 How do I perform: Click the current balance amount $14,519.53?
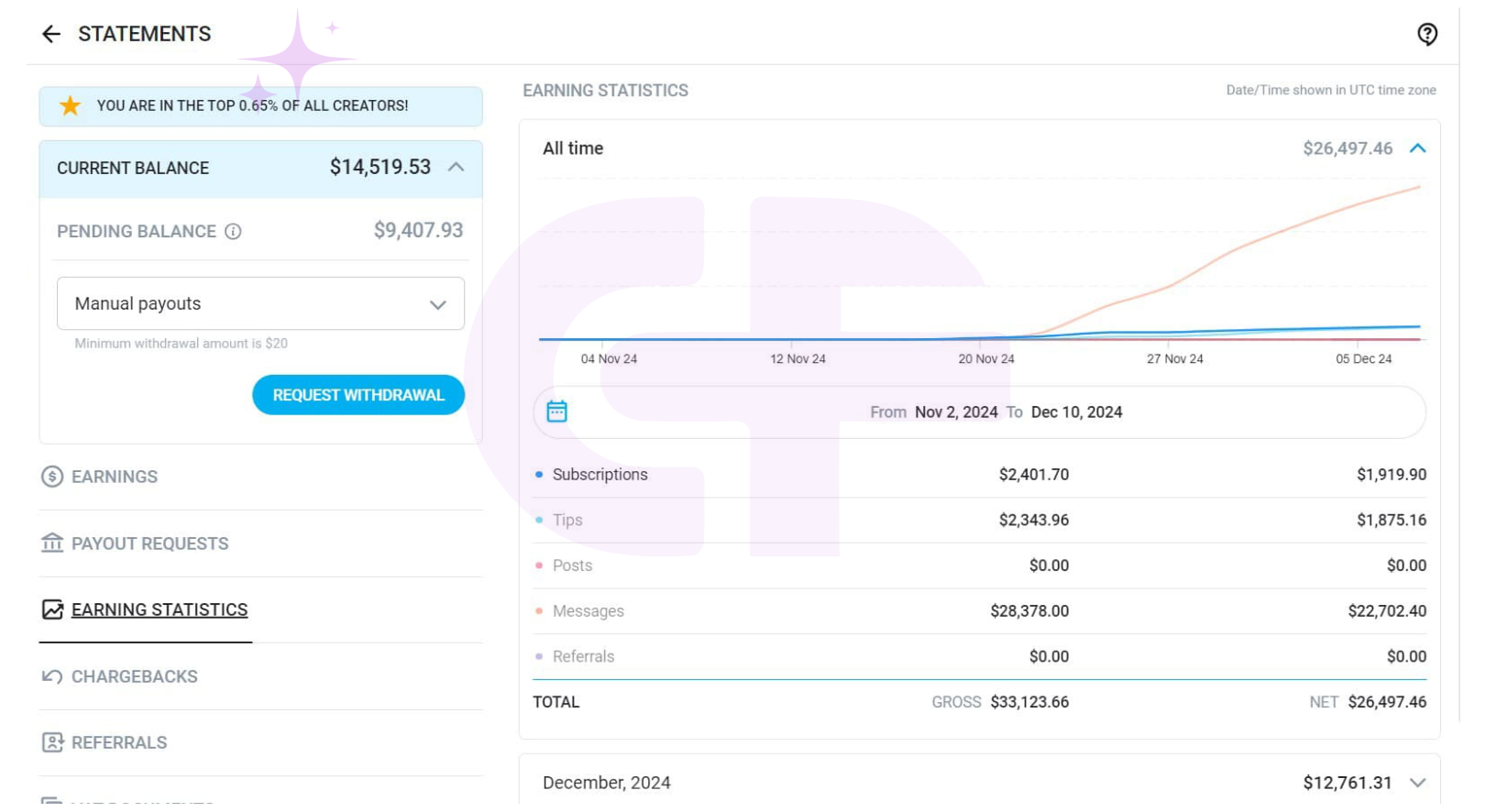coord(380,167)
